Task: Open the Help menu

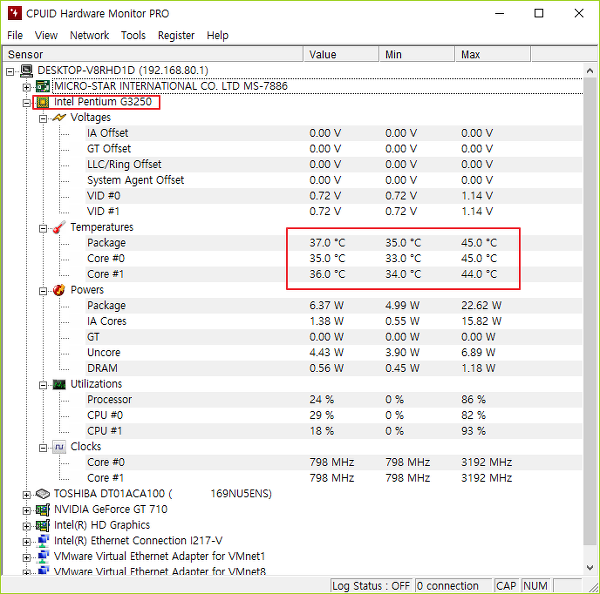Action: tap(217, 35)
